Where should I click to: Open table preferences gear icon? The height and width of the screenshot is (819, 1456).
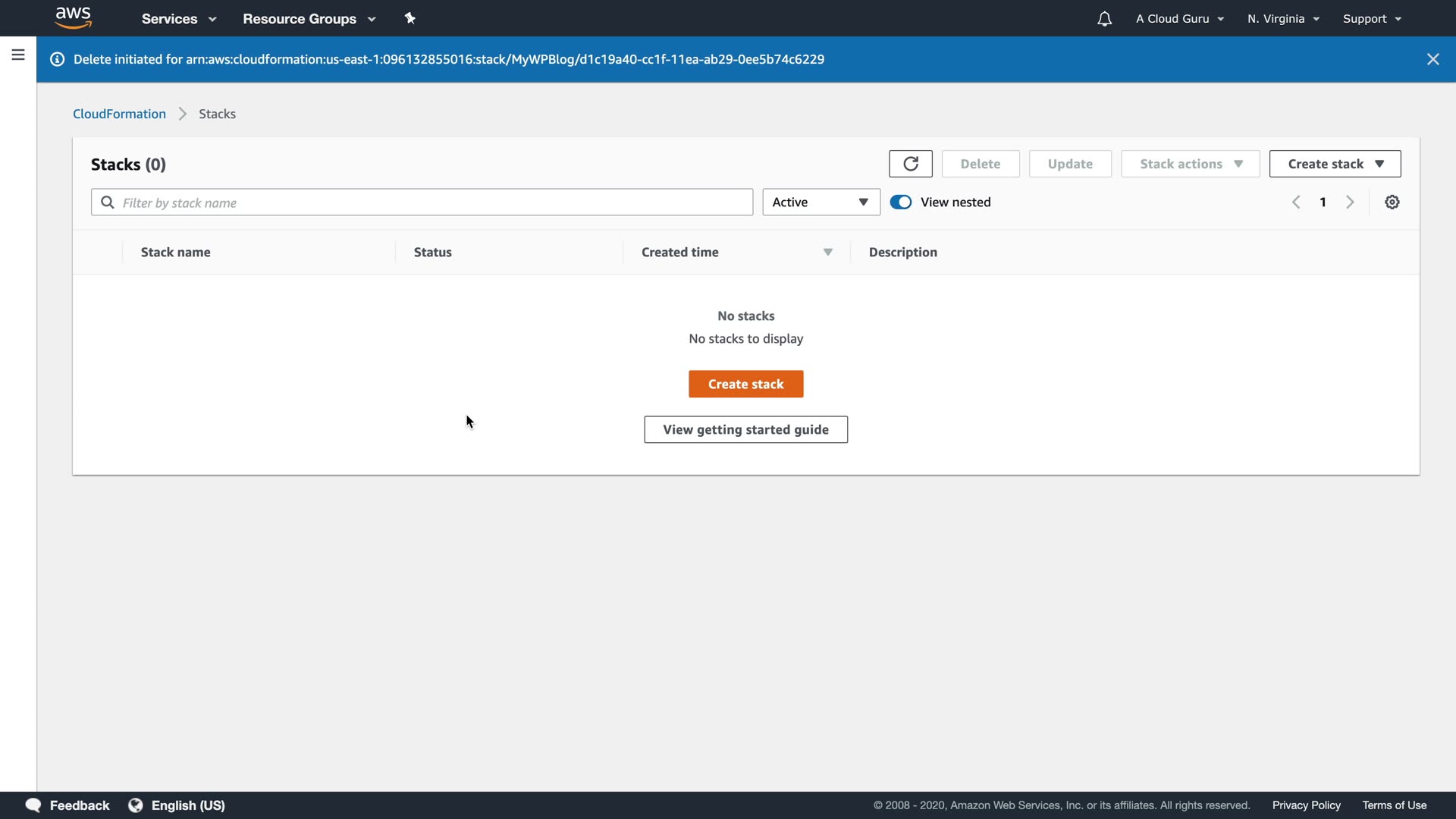(x=1392, y=202)
